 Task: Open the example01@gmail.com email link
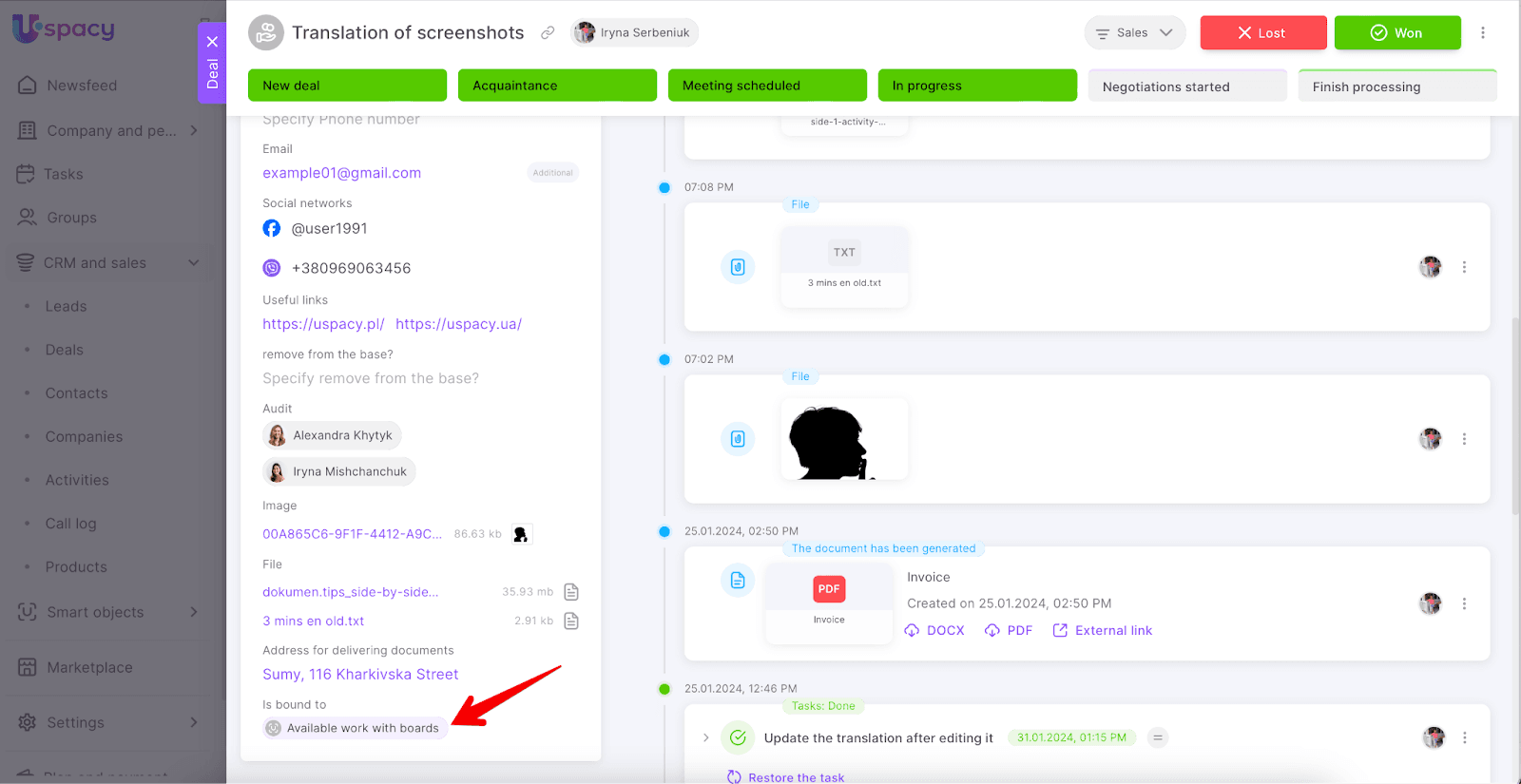point(341,173)
